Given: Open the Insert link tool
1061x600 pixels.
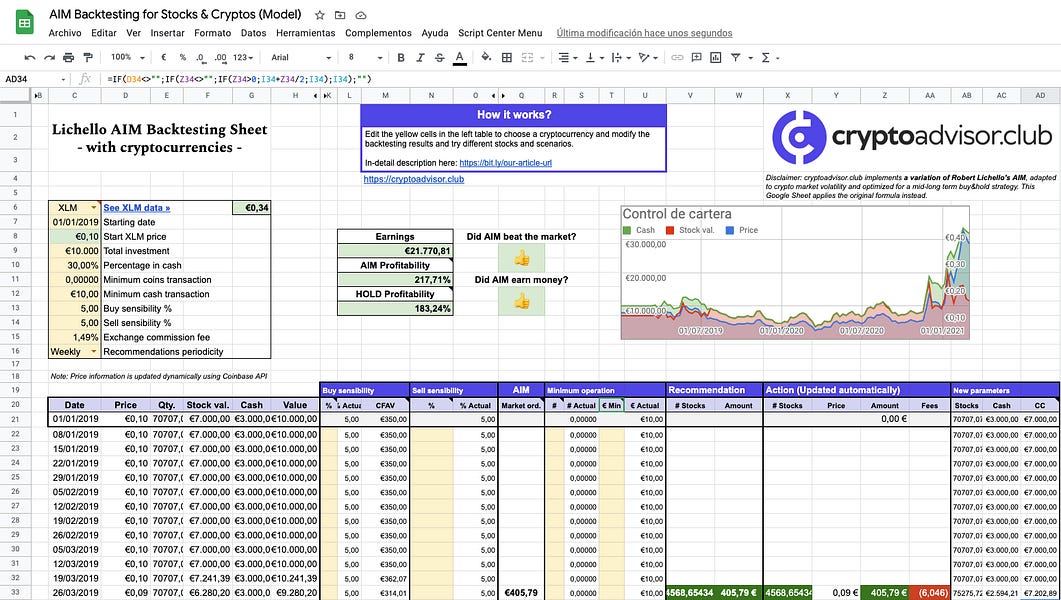Looking at the screenshot, I should click(678, 58).
